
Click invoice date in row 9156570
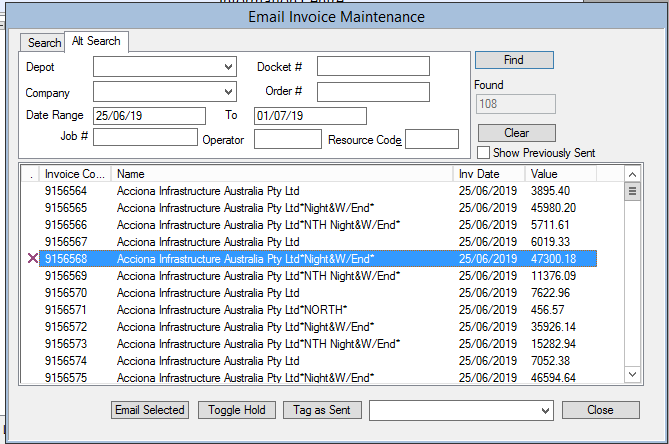tap(488, 293)
